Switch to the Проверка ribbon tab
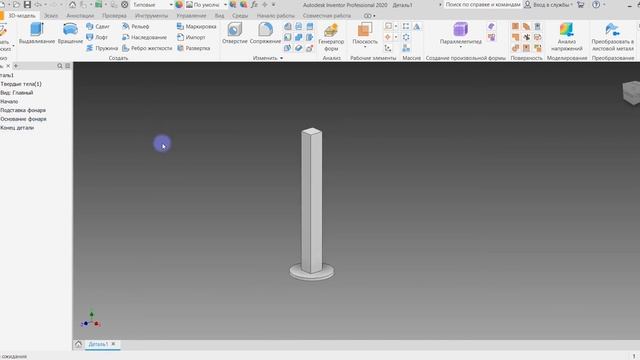Screen dimensions: 640x360 coord(114,16)
